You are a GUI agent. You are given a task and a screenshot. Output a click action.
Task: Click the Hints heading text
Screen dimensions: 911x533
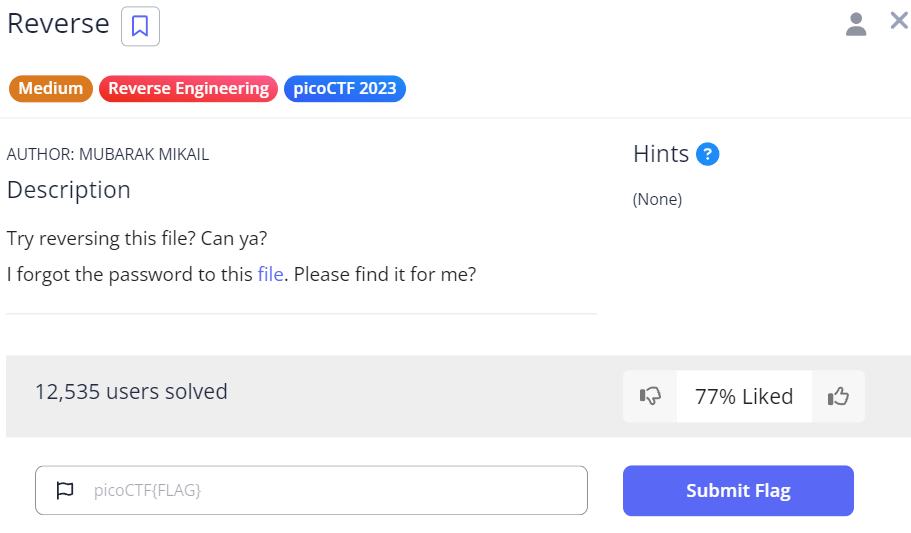coord(660,154)
